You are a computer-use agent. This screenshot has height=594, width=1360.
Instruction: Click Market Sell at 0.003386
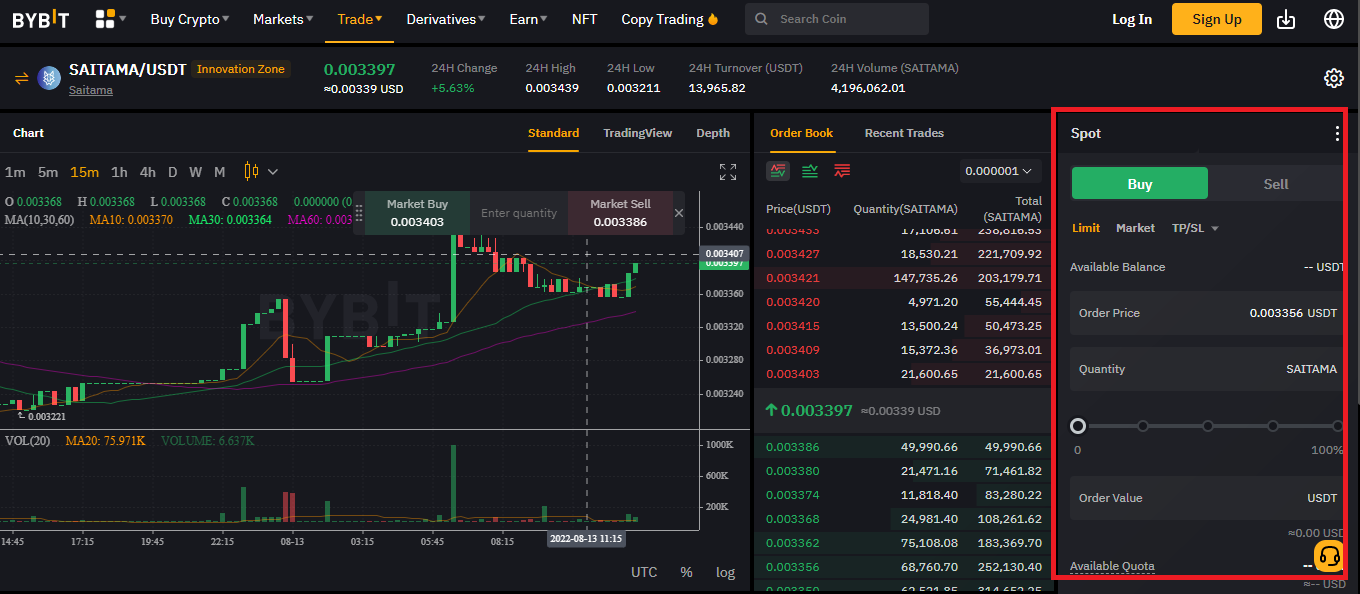[x=620, y=213]
